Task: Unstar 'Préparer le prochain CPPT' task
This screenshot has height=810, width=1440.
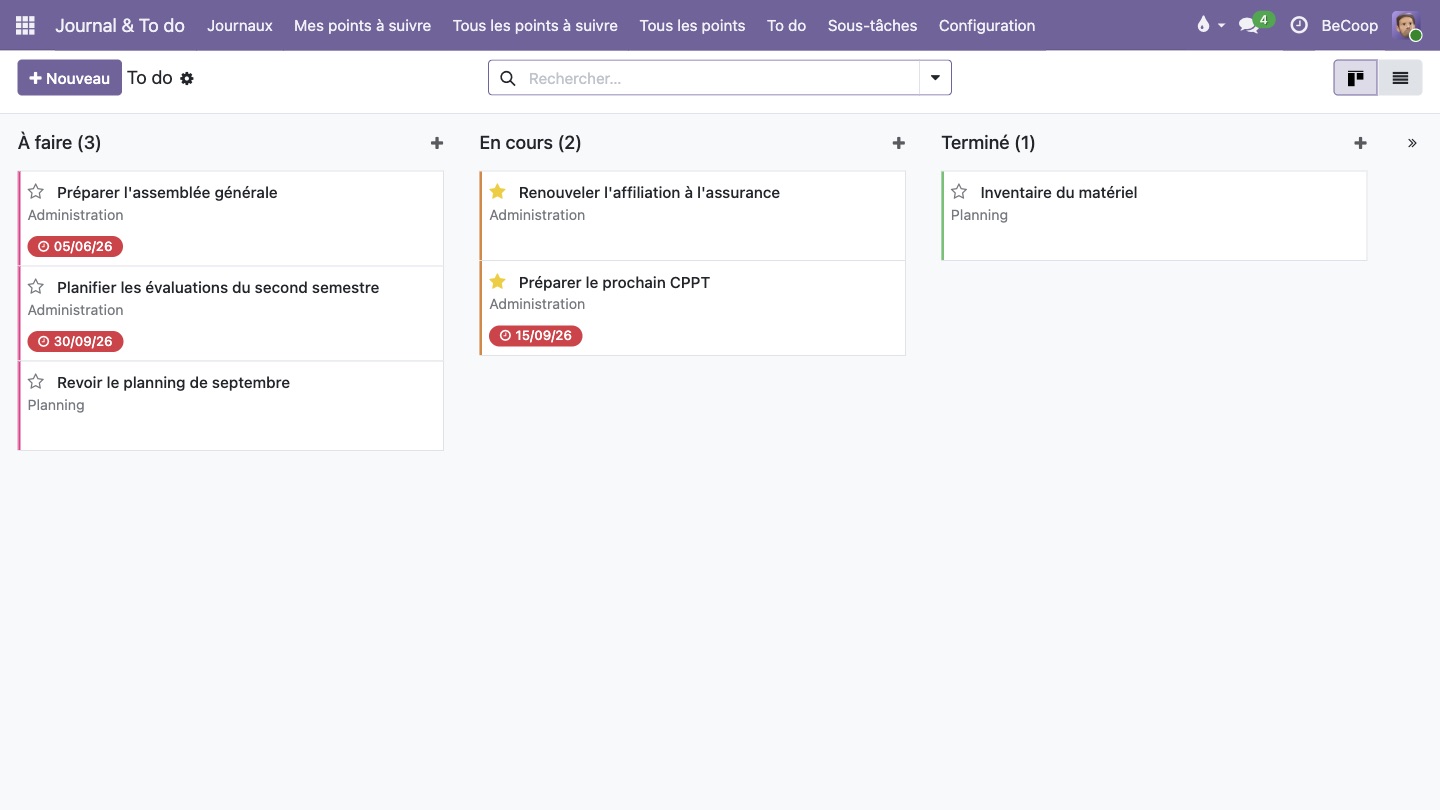Action: [498, 282]
